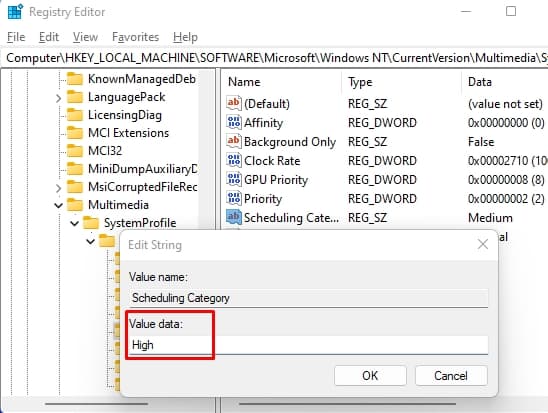
Task: Select the Multimedia key label
Action: (x=118, y=205)
